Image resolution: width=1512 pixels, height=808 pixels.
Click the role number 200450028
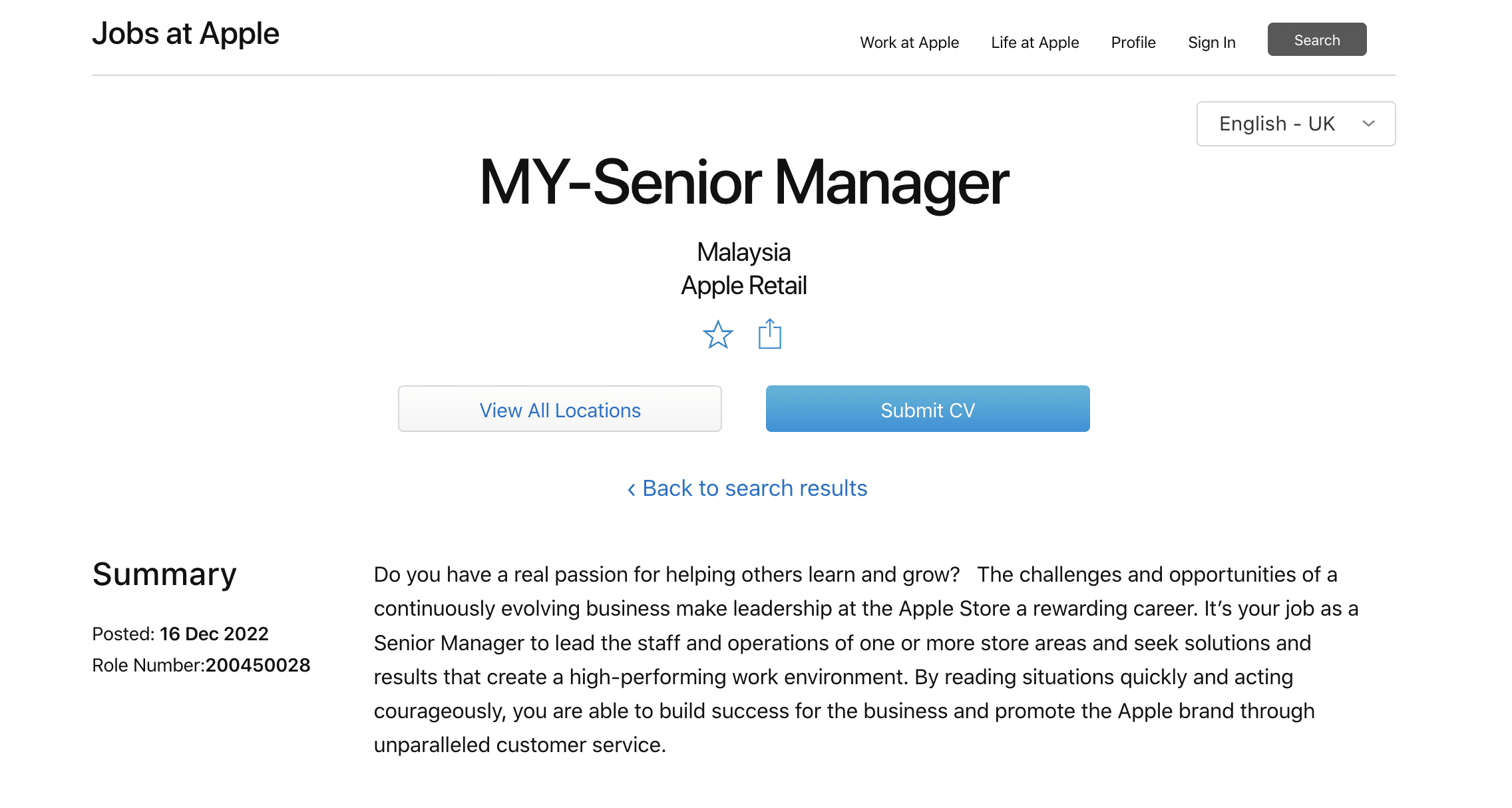click(x=258, y=665)
